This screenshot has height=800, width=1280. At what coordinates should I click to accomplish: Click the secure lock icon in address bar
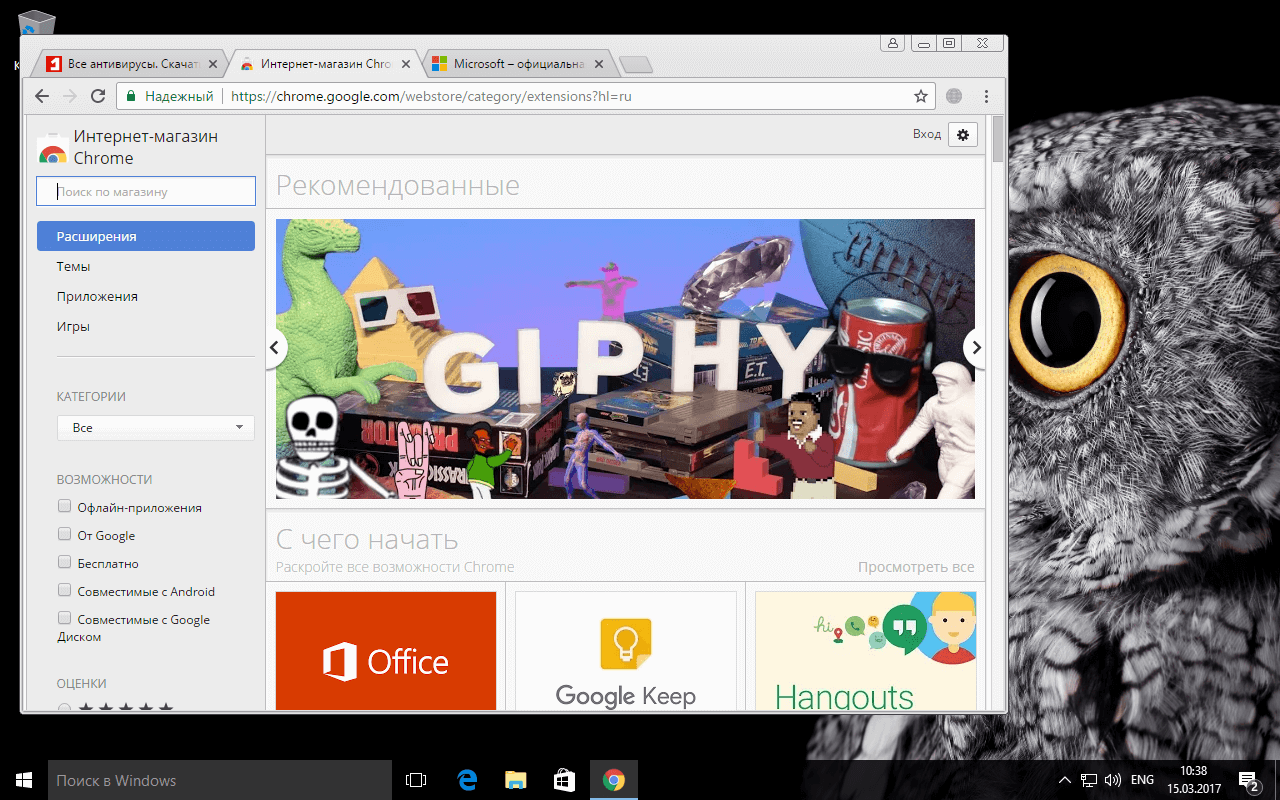[x=131, y=96]
